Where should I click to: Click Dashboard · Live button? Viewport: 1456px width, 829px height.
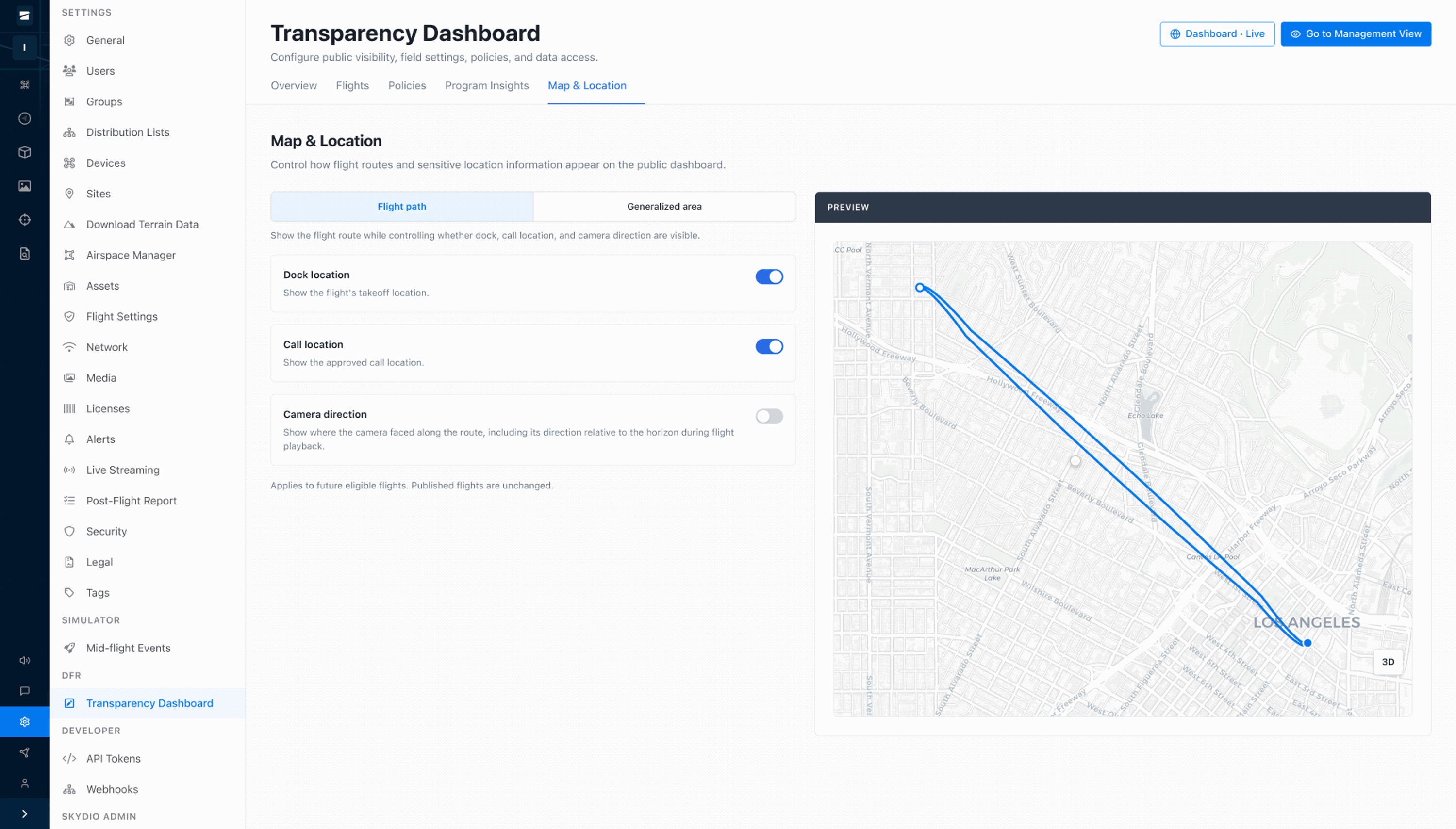[1217, 34]
